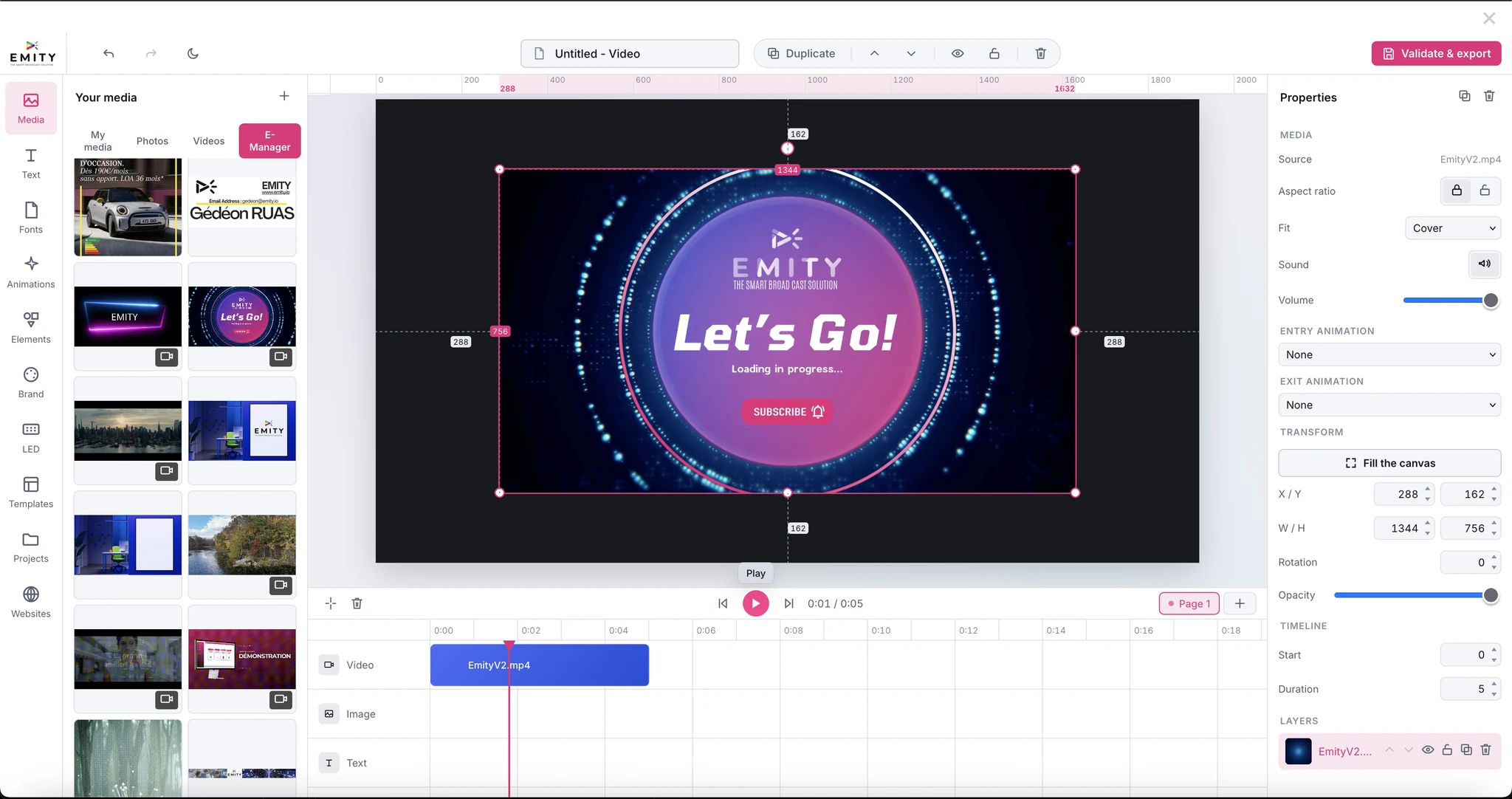The width and height of the screenshot is (1512, 799).
Task: Delete clip with timeline trash icon
Action: (357, 603)
